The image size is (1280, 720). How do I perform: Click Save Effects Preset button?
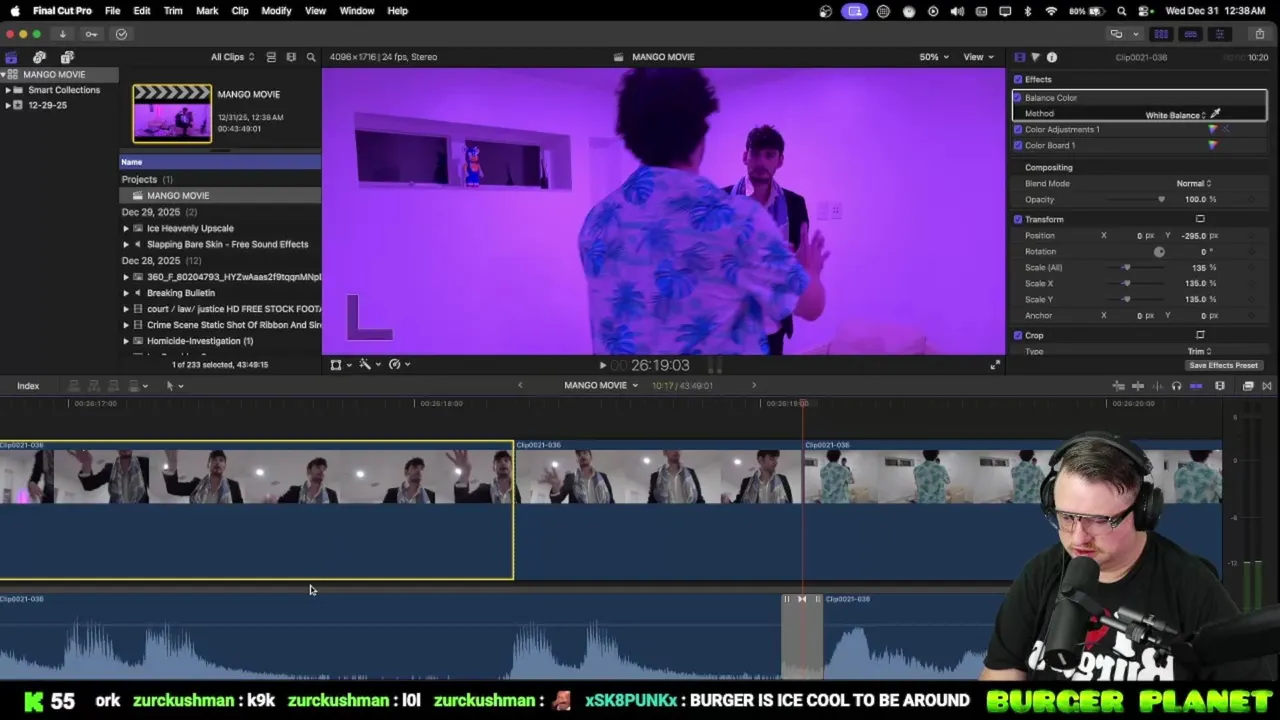pyautogui.click(x=1223, y=366)
